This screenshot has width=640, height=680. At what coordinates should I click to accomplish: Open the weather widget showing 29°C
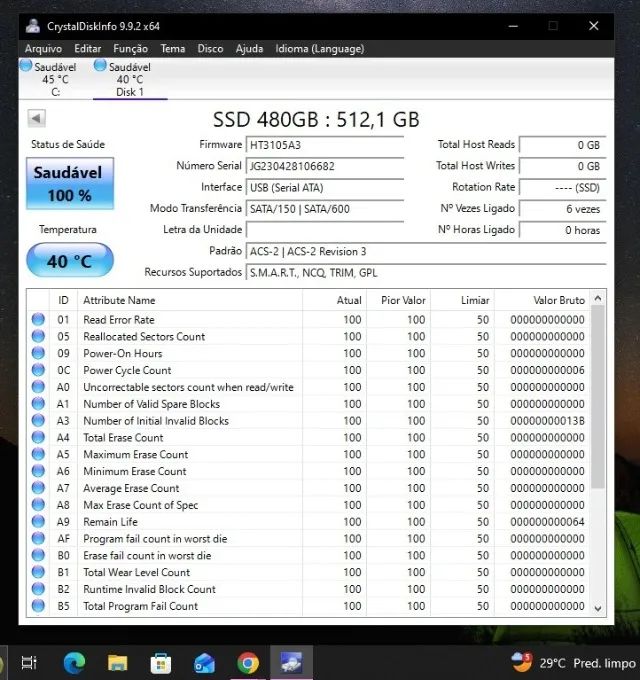click(573, 663)
